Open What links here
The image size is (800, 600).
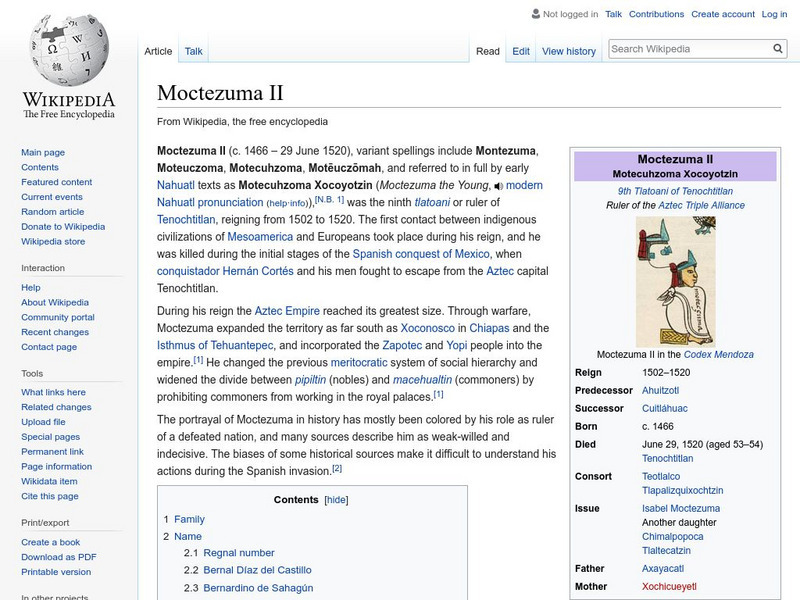coord(54,392)
